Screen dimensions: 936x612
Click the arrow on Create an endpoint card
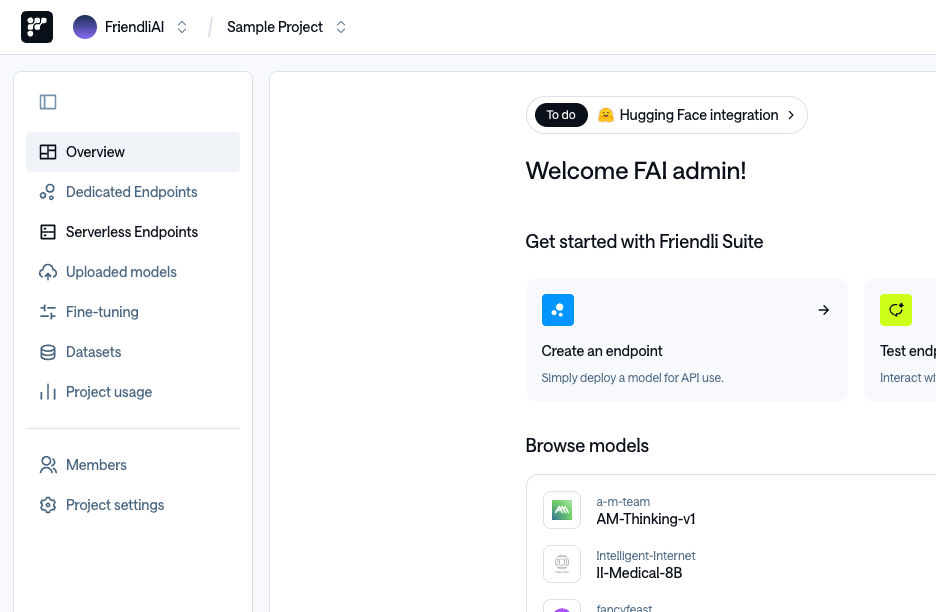point(824,310)
